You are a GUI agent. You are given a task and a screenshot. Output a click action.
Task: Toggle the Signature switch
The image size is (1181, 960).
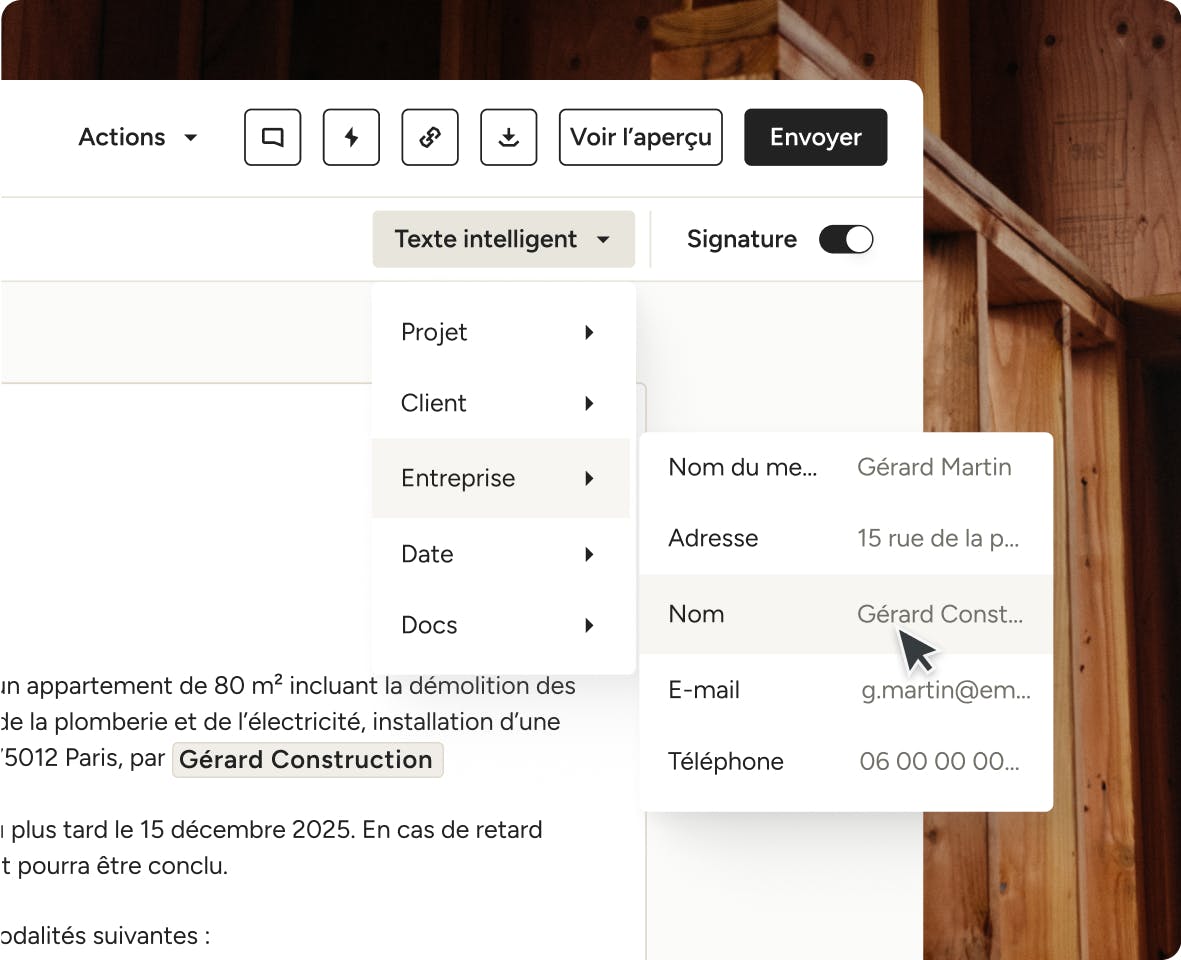846,239
